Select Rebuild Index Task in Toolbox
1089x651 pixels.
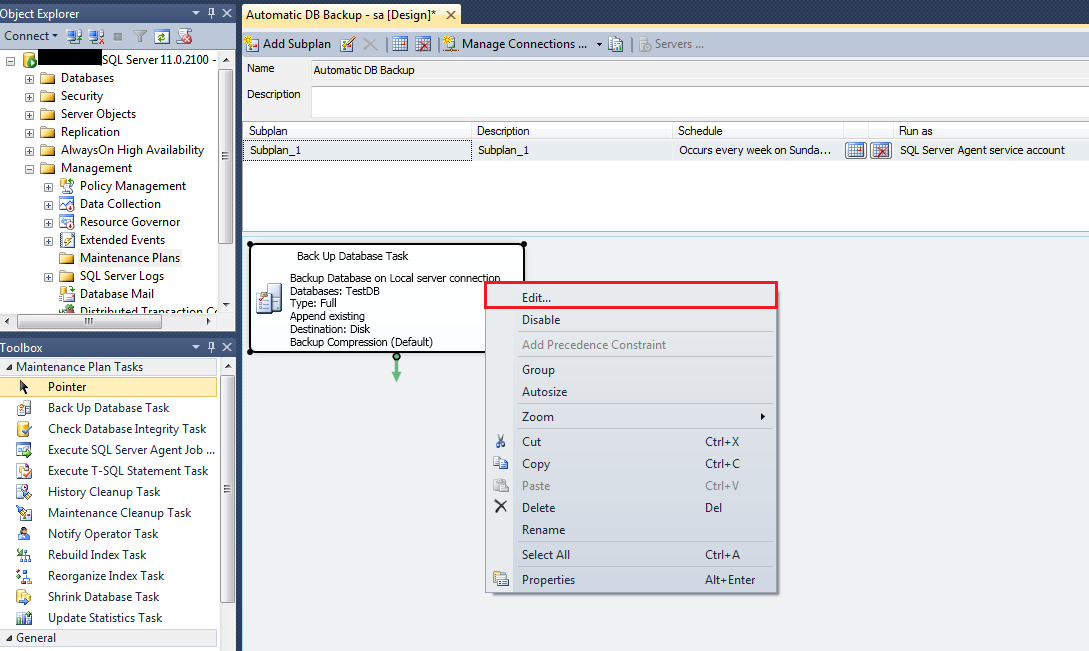point(96,555)
